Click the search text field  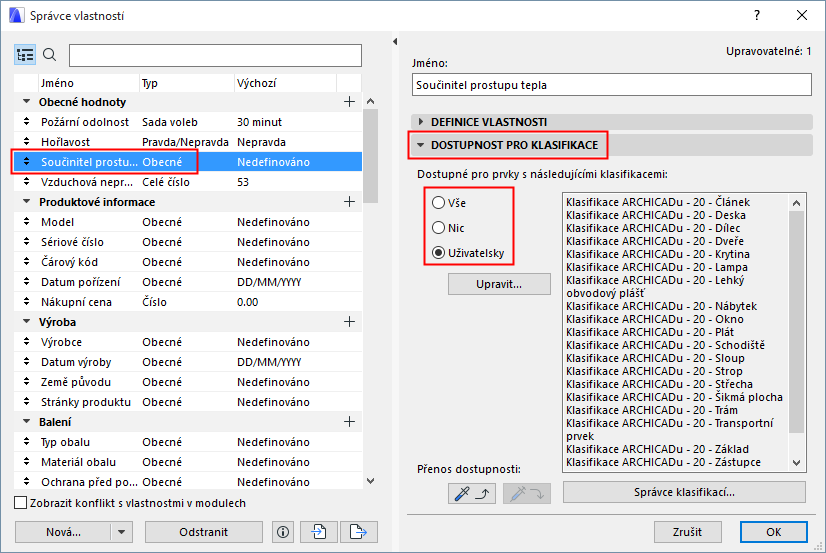215,55
